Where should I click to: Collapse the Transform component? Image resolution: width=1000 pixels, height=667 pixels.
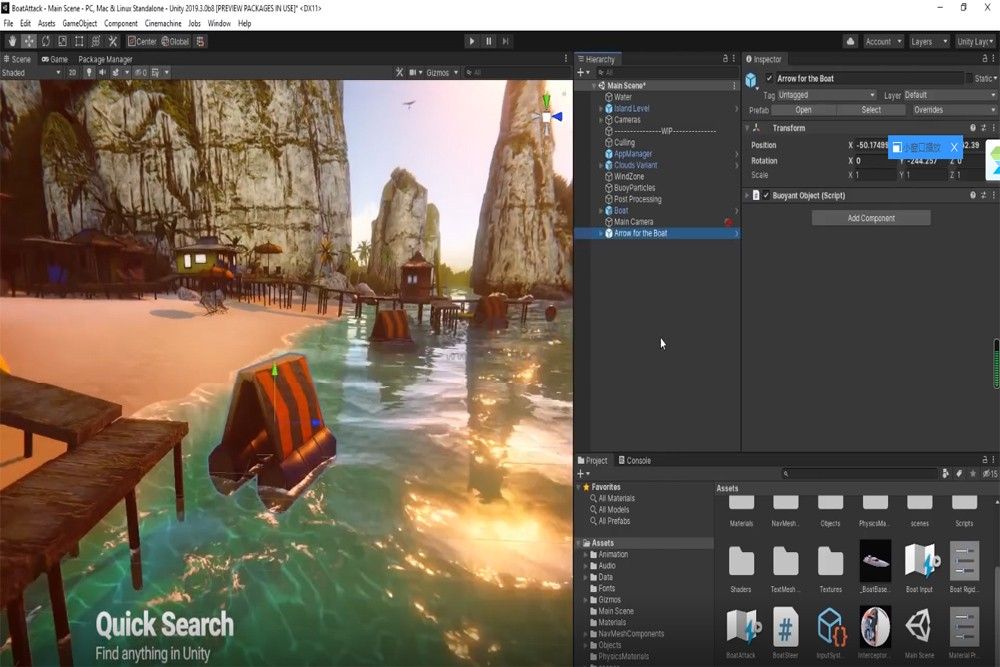point(747,128)
